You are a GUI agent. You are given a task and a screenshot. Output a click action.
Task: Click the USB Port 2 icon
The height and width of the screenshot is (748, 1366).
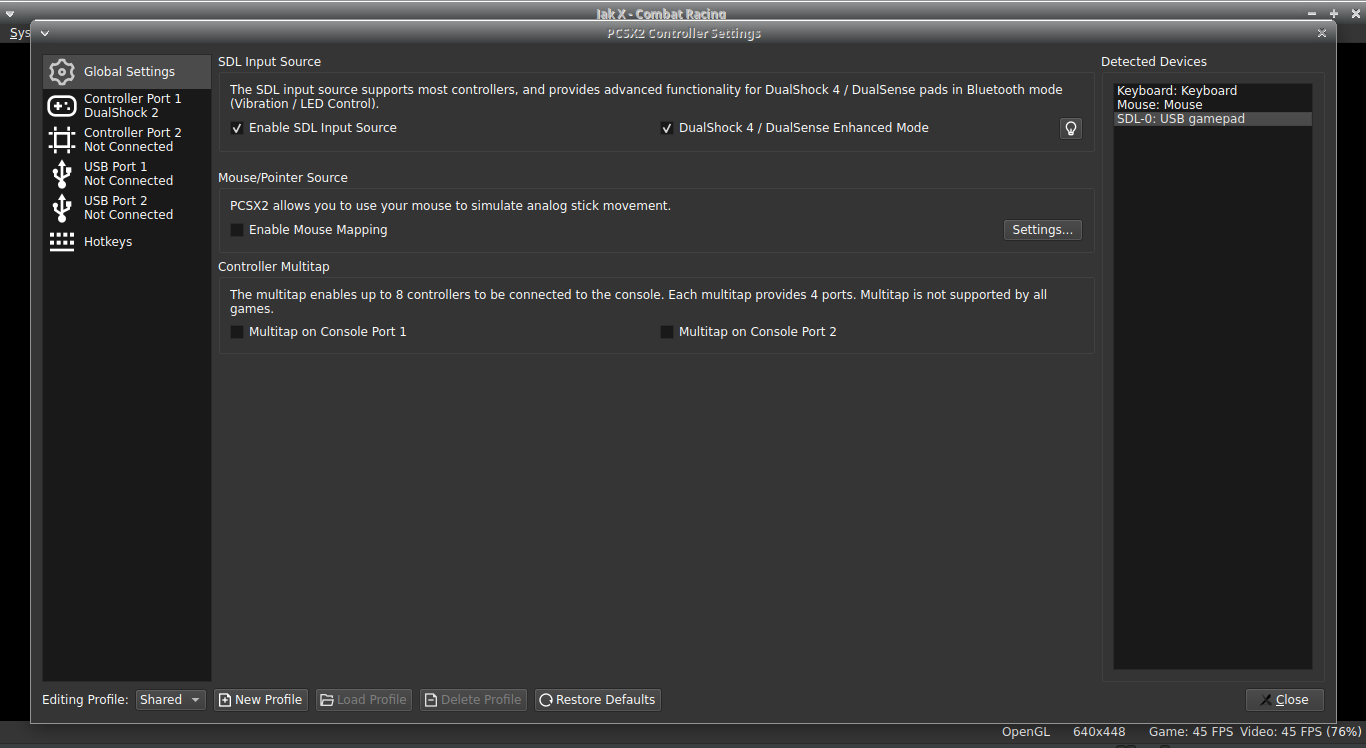coord(61,207)
